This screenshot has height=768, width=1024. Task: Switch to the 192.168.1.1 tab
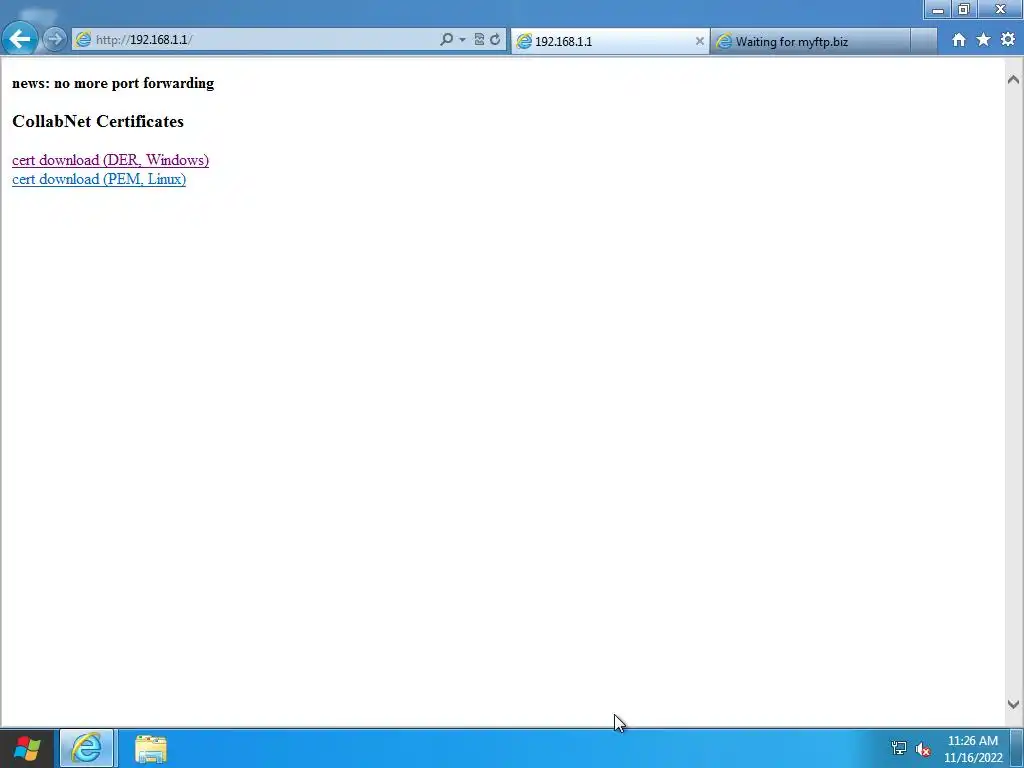pyautogui.click(x=609, y=41)
